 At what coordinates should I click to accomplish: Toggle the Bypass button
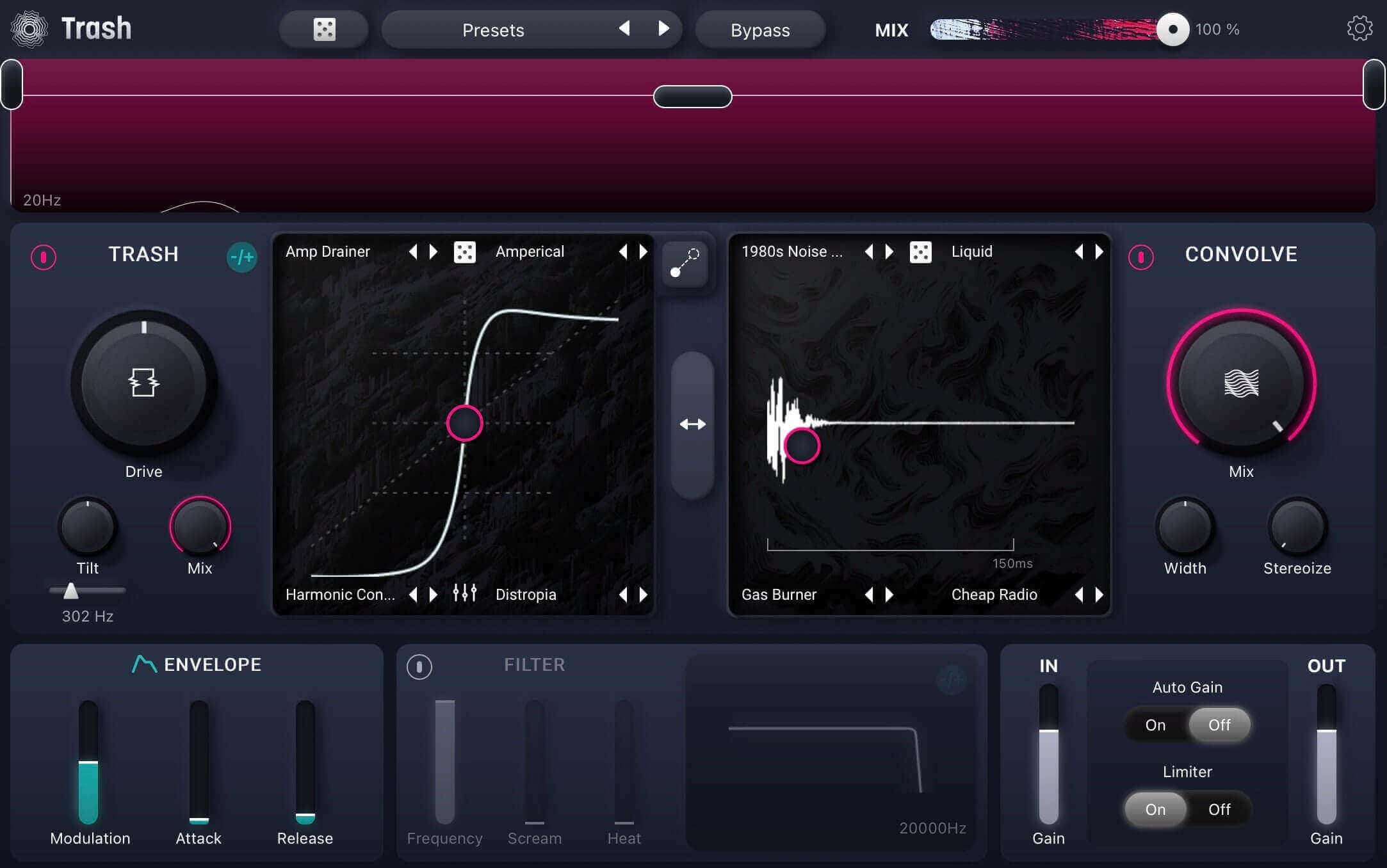click(x=760, y=29)
